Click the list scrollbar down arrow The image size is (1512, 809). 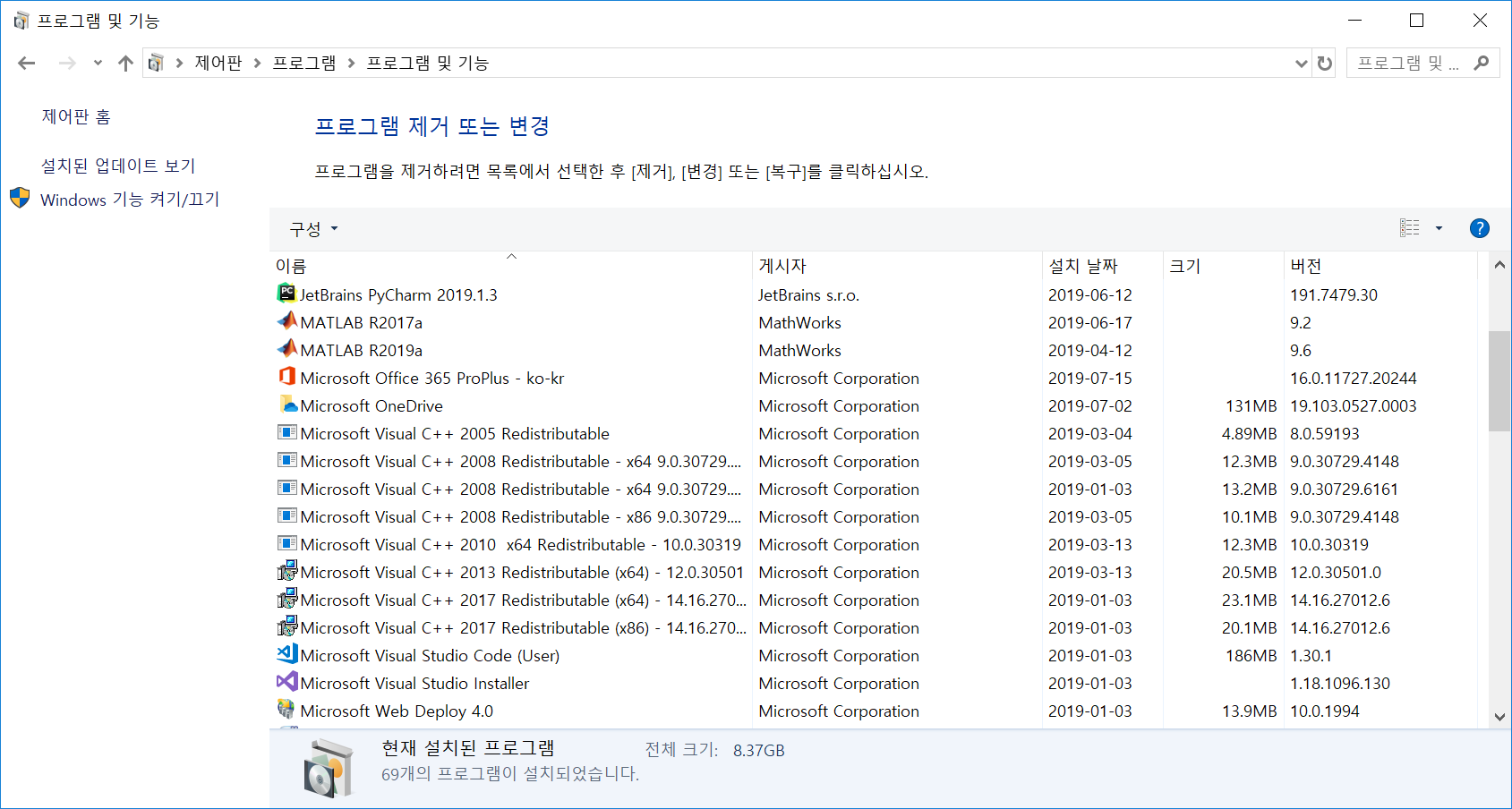click(x=1499, y=716)
